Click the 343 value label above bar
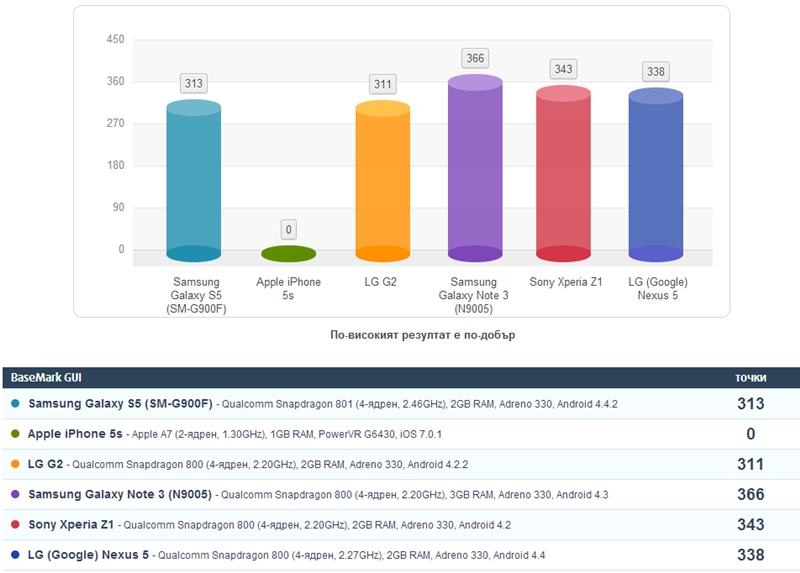Screen dimensions: 800x573 point(563,69)
